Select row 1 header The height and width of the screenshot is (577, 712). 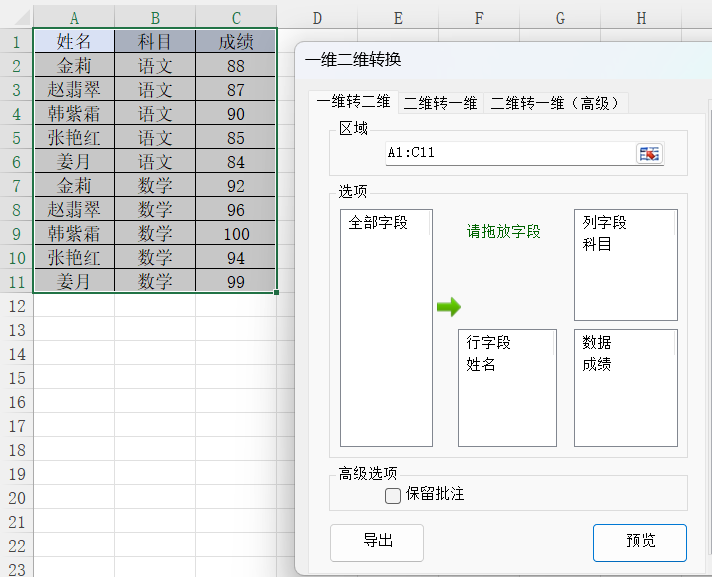pos(17,42)
